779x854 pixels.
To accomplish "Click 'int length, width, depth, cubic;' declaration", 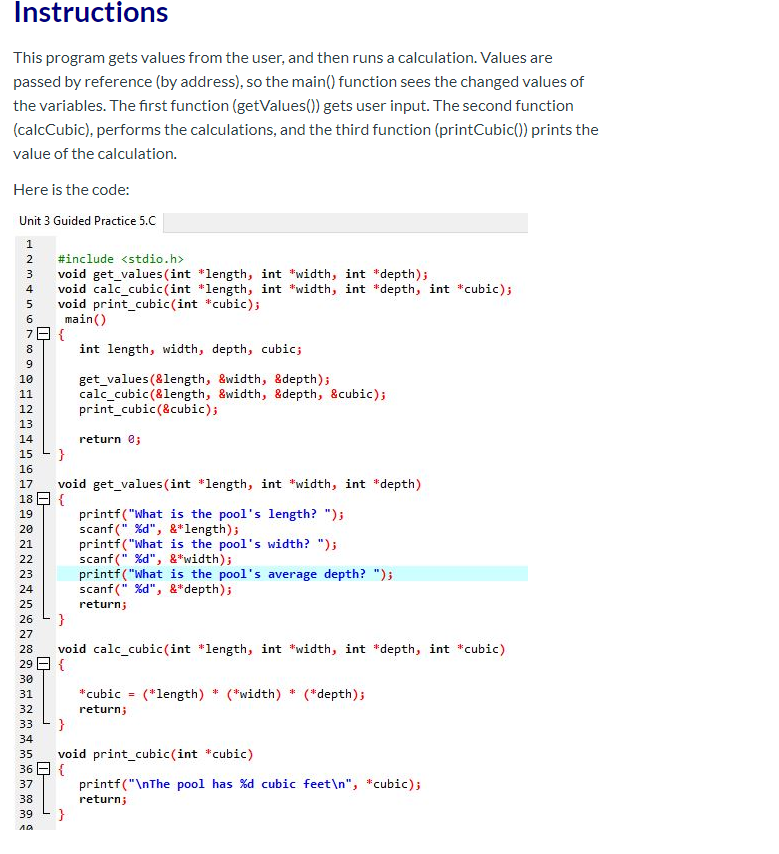I will coord(190,349).
